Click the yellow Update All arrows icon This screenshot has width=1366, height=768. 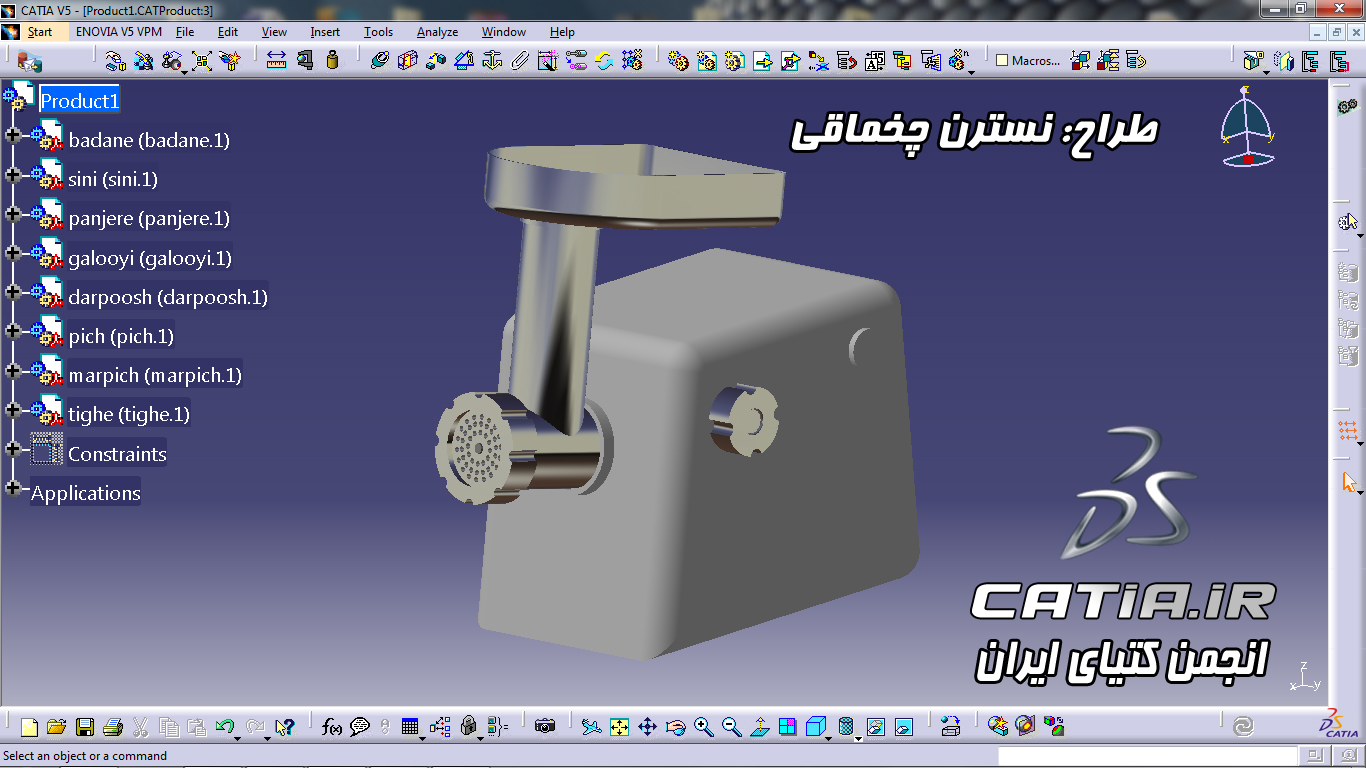point(604,60)
